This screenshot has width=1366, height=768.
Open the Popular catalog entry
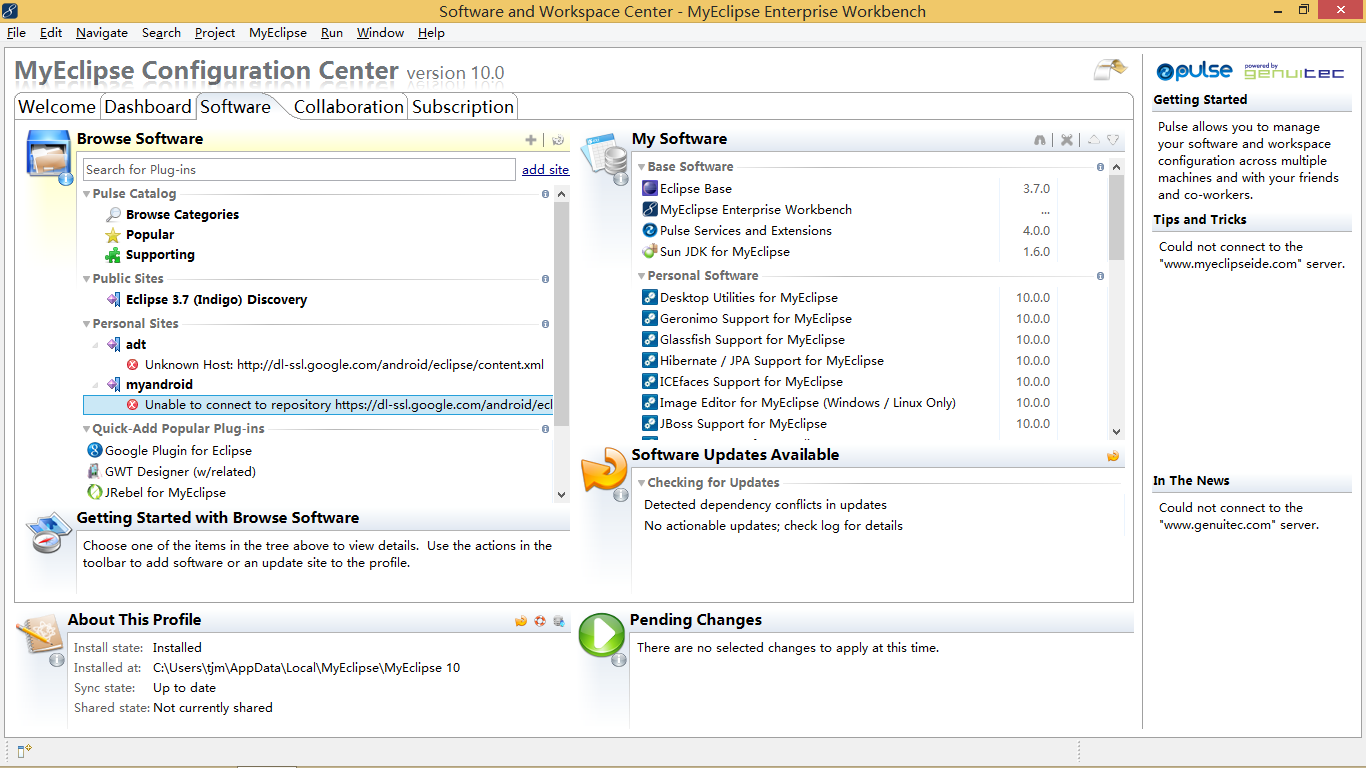click(150, 235)
